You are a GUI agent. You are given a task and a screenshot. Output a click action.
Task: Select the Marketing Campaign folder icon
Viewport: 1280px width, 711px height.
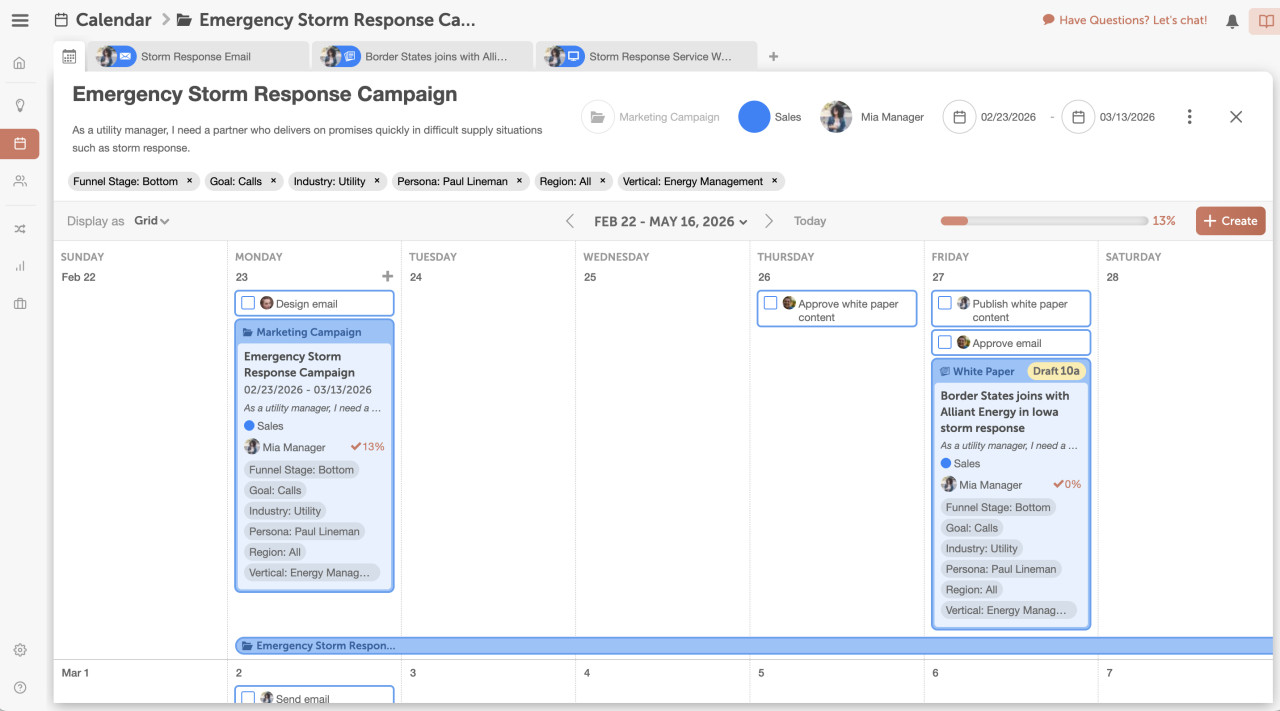[x=597, y=117]
